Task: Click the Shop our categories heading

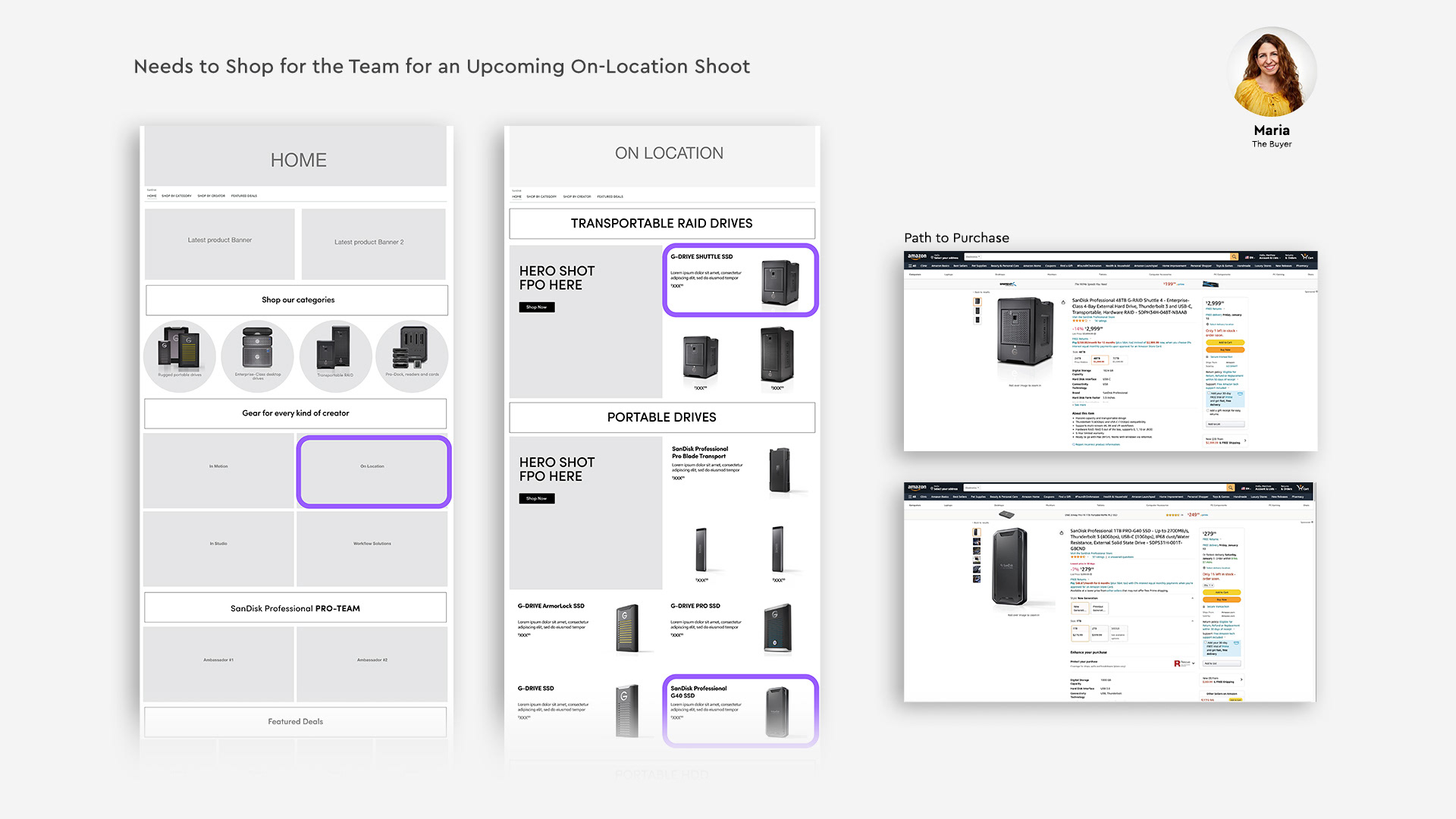Action: pyautogui.click(x=297, y=300)
